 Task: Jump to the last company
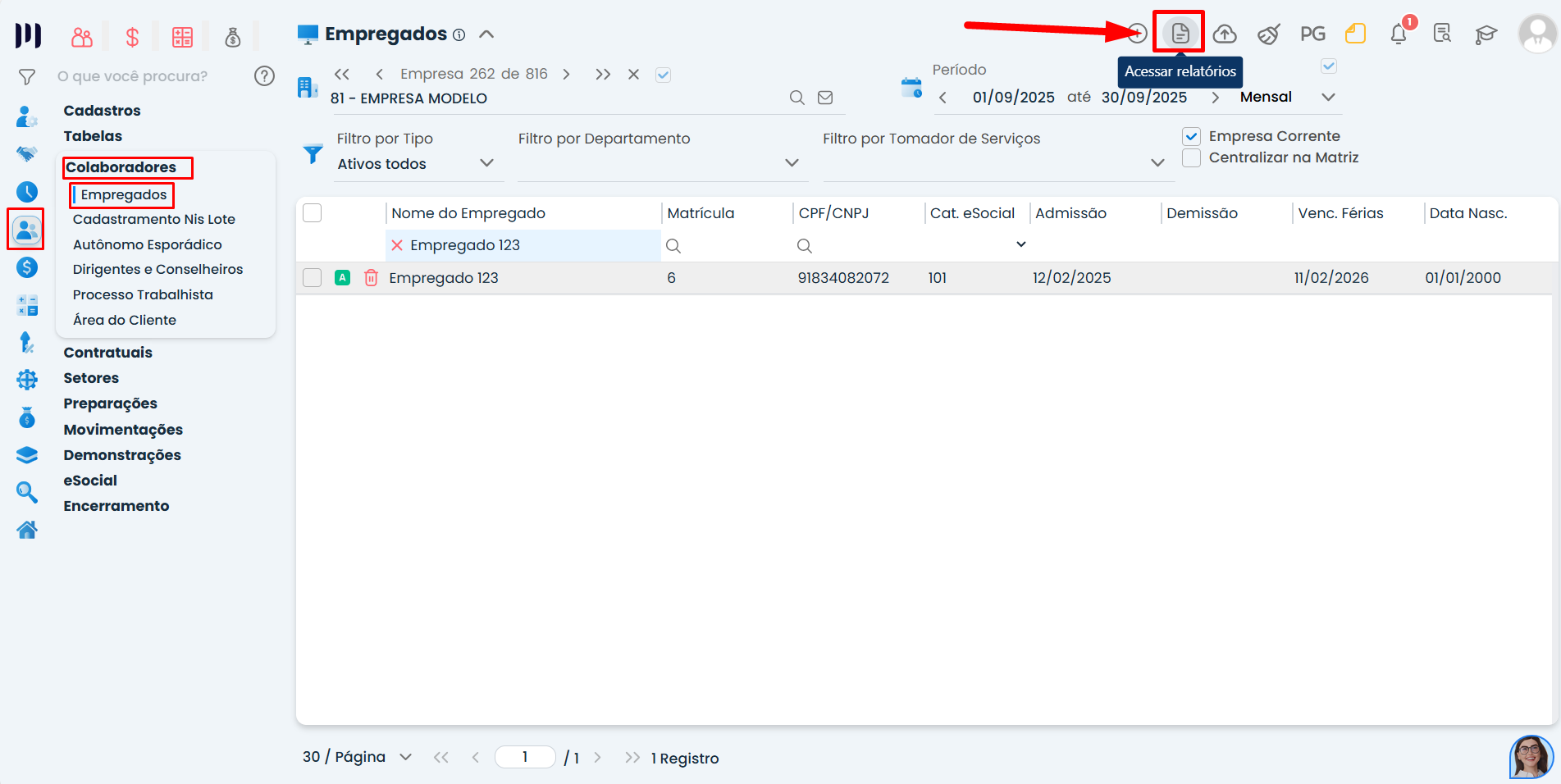pos(603,75)
